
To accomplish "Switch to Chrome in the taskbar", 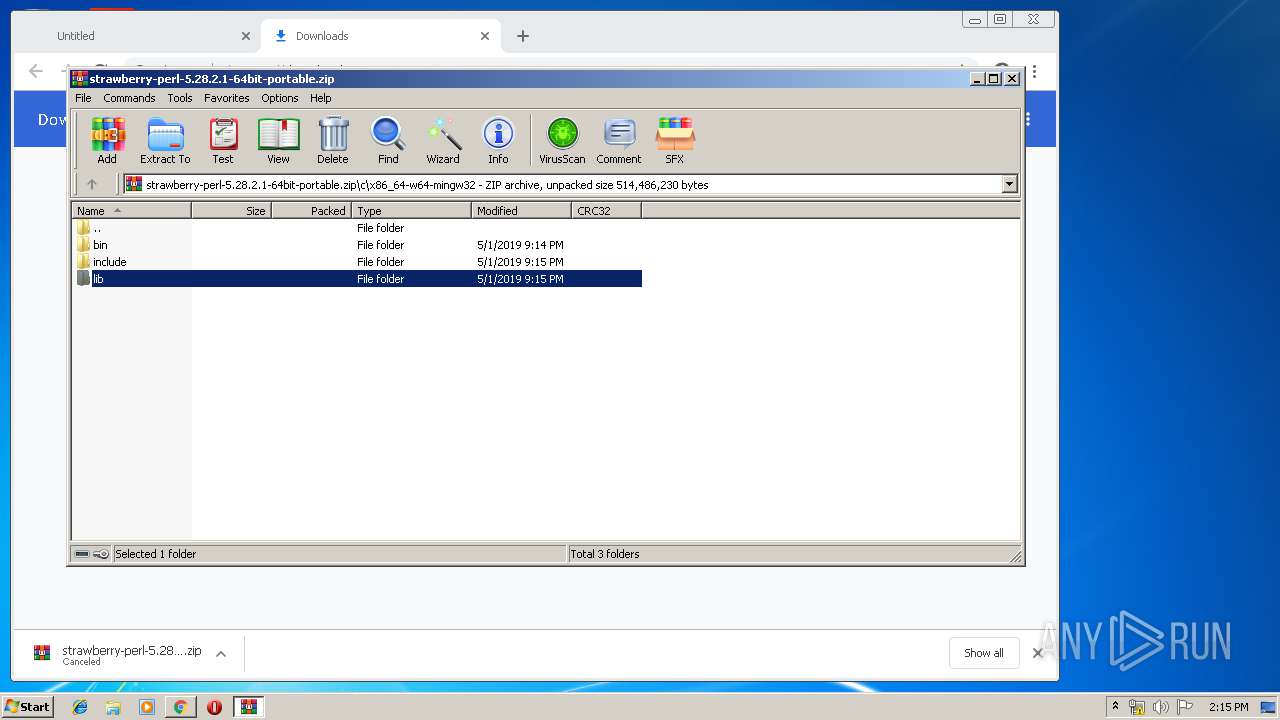I will pos(180,707).
